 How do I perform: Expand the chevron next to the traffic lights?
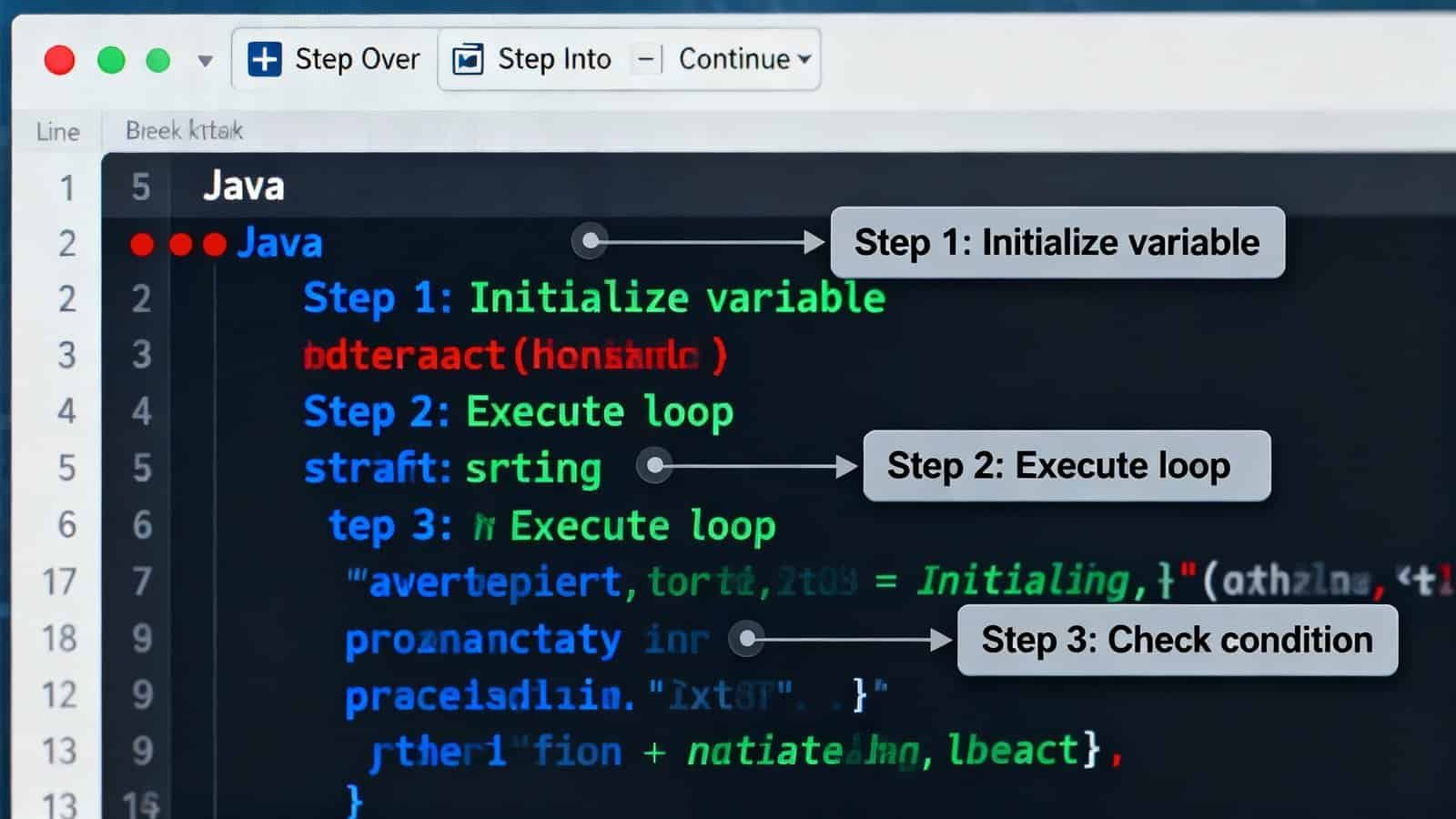click(x=206, y=62)
